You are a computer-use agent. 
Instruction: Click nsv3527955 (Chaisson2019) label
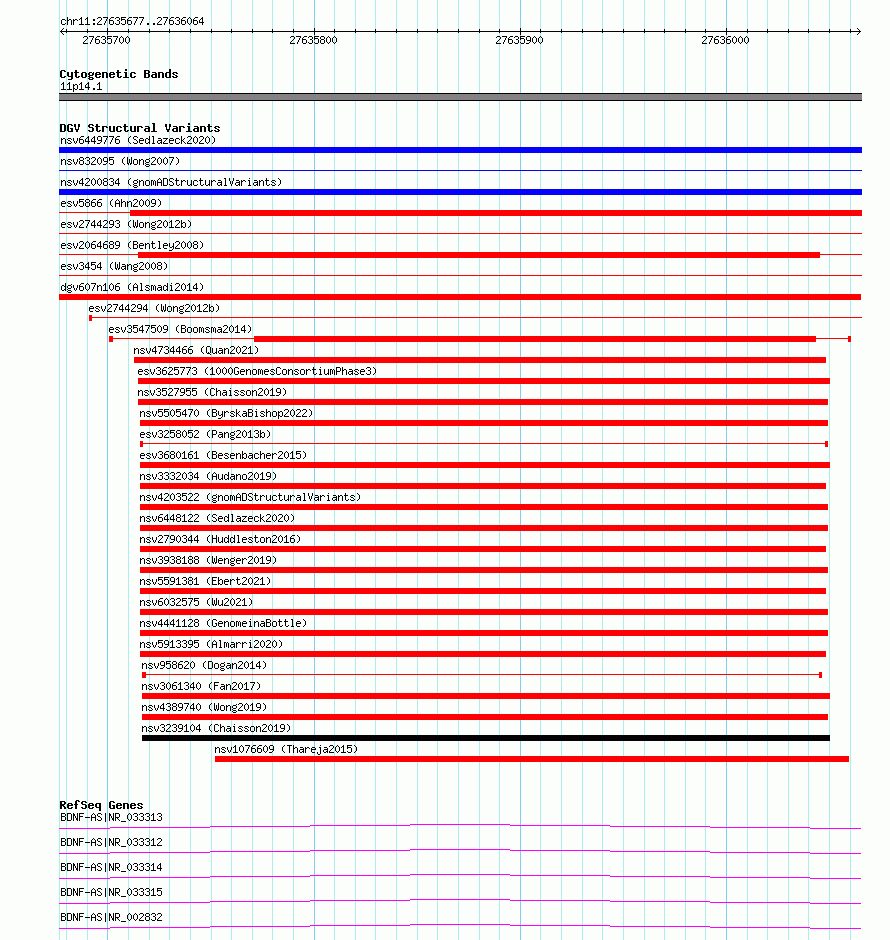(x=212, y=392)
